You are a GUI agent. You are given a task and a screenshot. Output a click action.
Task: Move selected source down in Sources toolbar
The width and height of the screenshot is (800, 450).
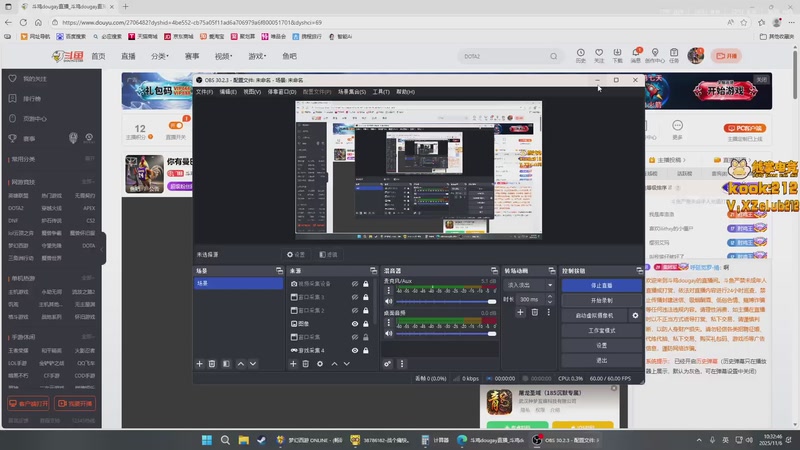pyautogui.click(x=347, y=364)
